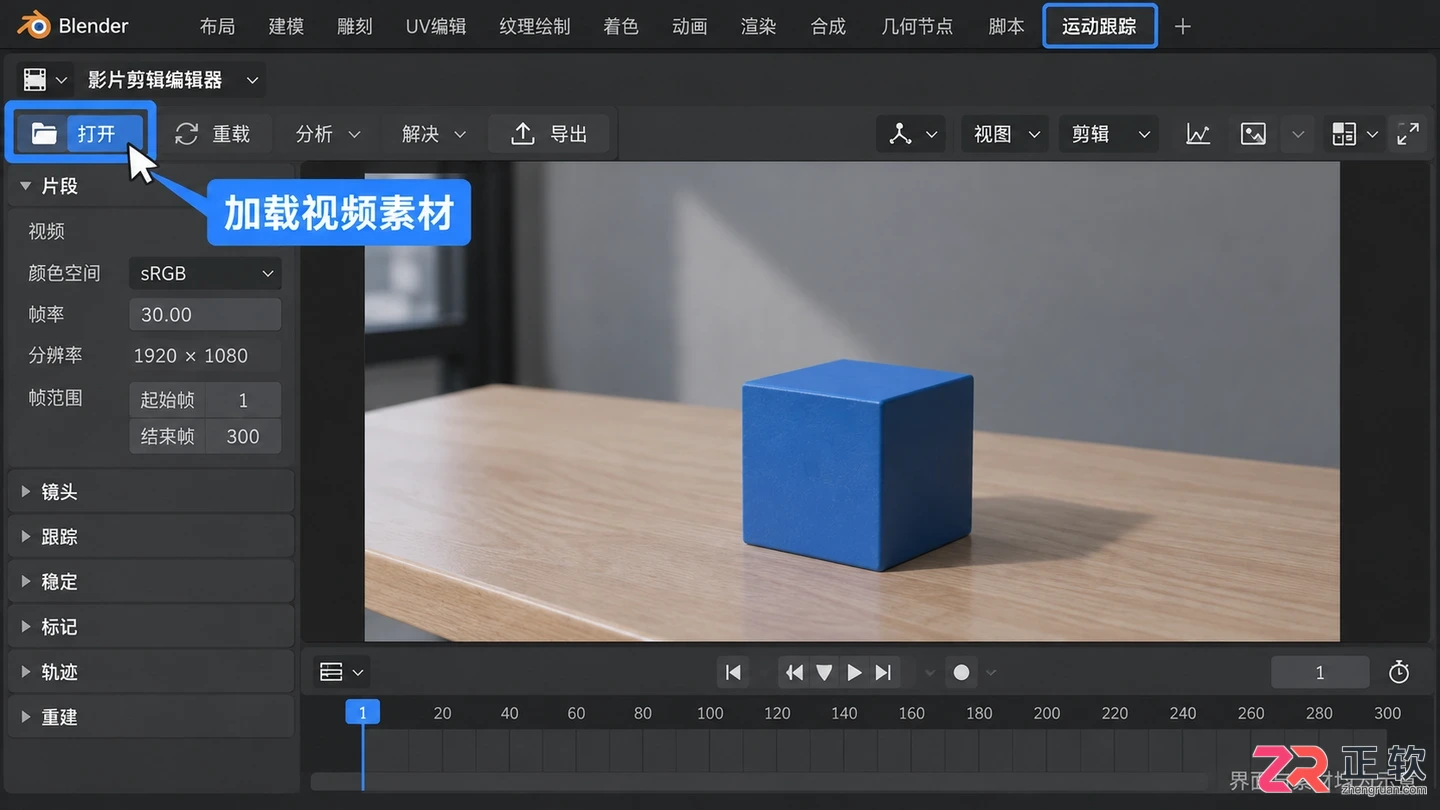The width and height of the screenshot is (1440, 810).
Task: Open the editor type film strip icon
Action: (x=45, y=80)
